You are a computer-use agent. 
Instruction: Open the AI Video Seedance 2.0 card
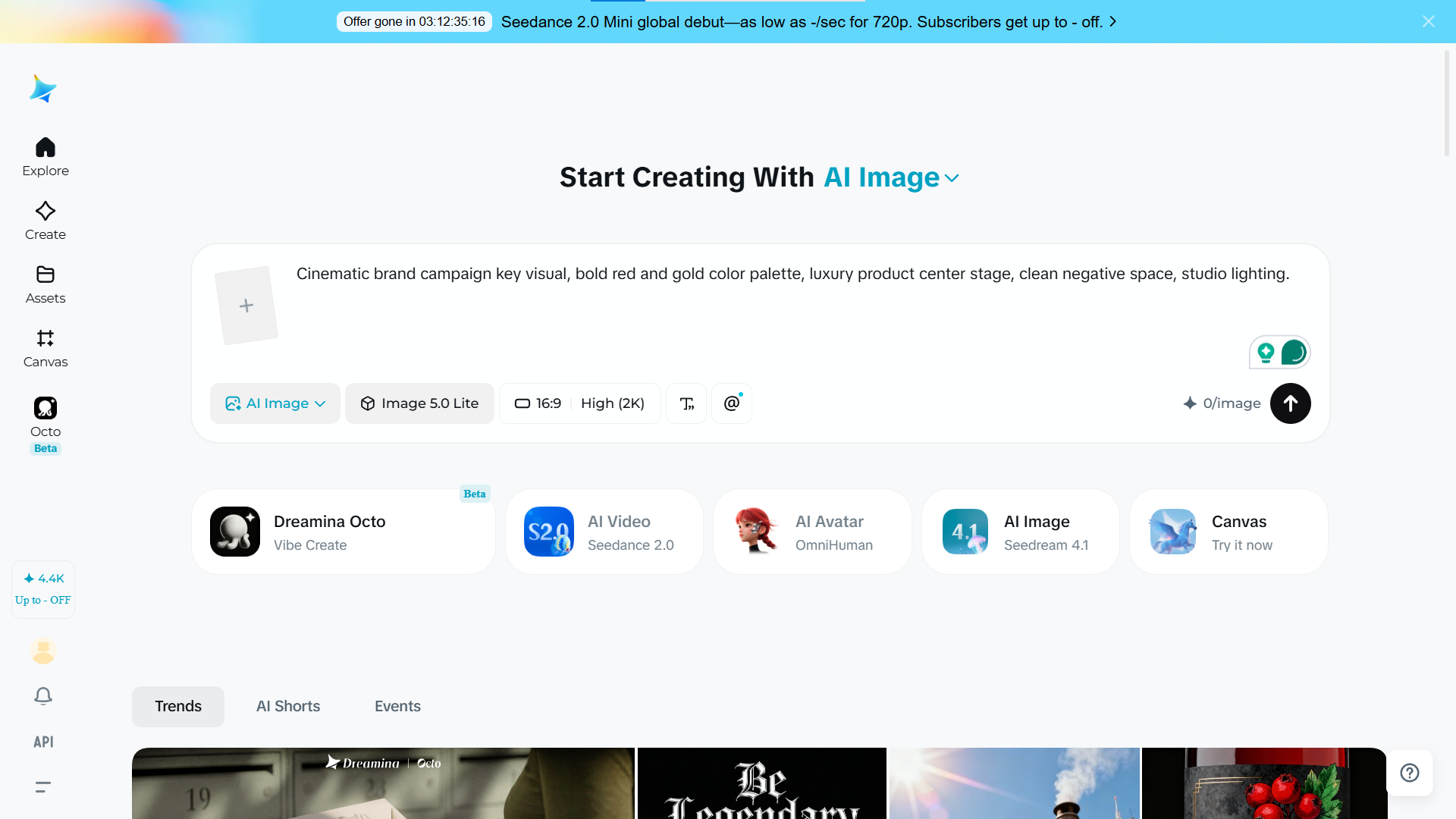point(604,532)
